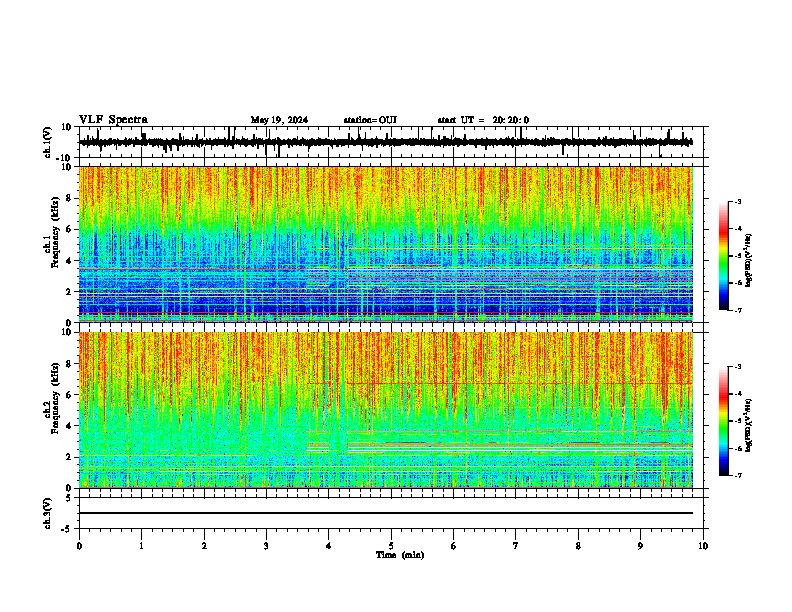Click the 'Time (min)' axis label

(x=400, y=555)
